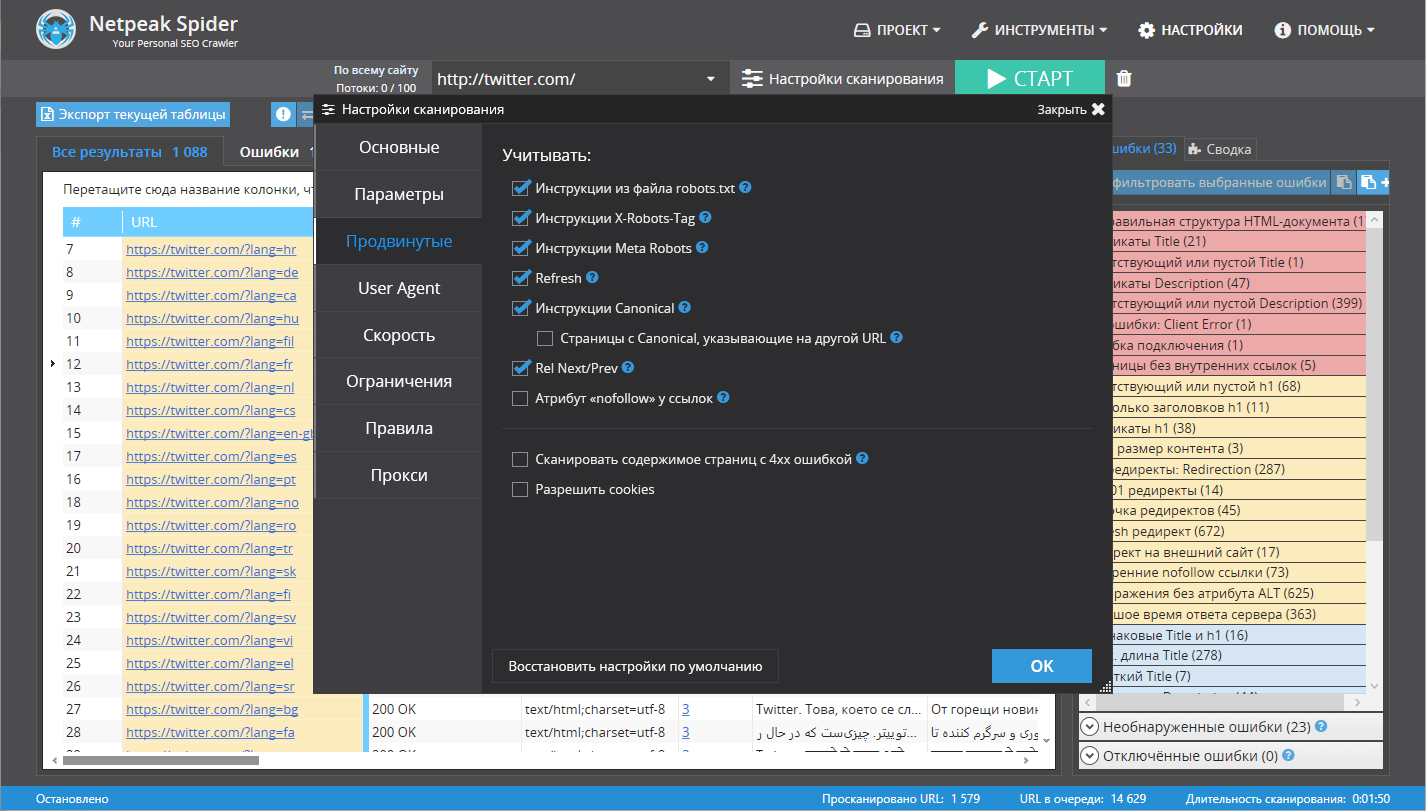Toggle Инструкции Meta Robots checkbox
Viewport: 1426px width, 811px height.
[520, 247]
